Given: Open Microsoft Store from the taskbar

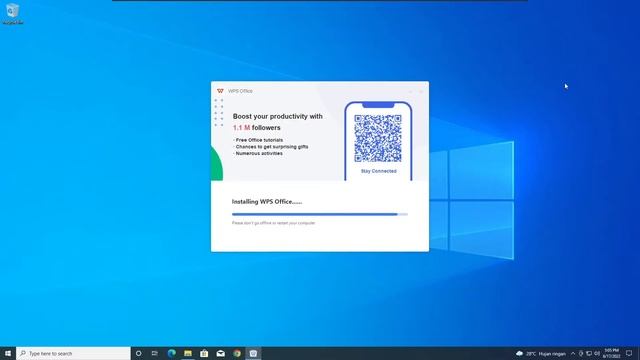Looking at the screenshot, I should pyautogui.click(x=204, y=353).
